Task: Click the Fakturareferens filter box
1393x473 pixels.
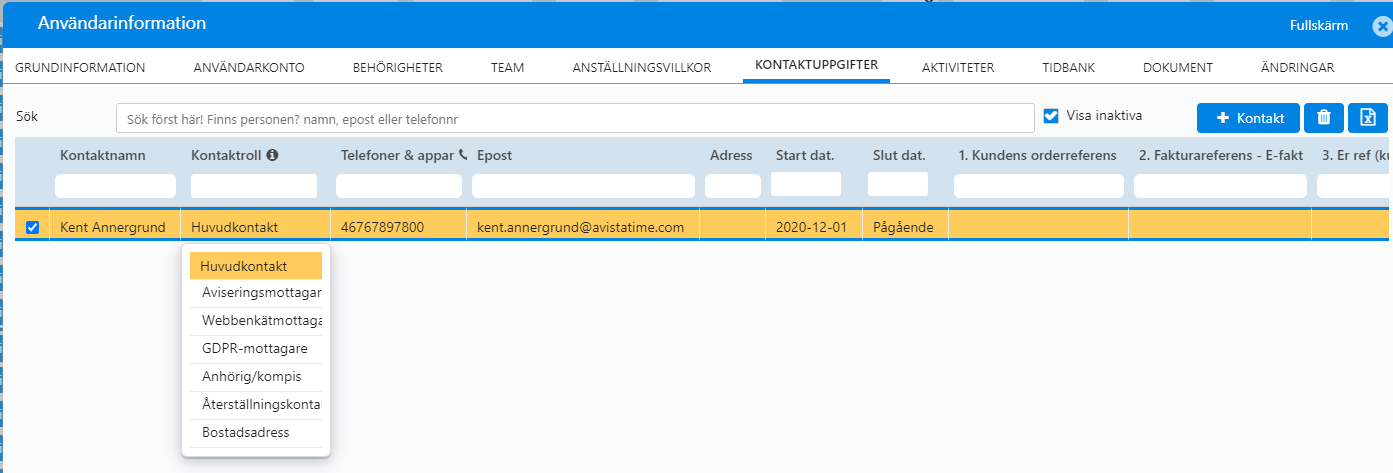Action: [x=1220, y=186]
